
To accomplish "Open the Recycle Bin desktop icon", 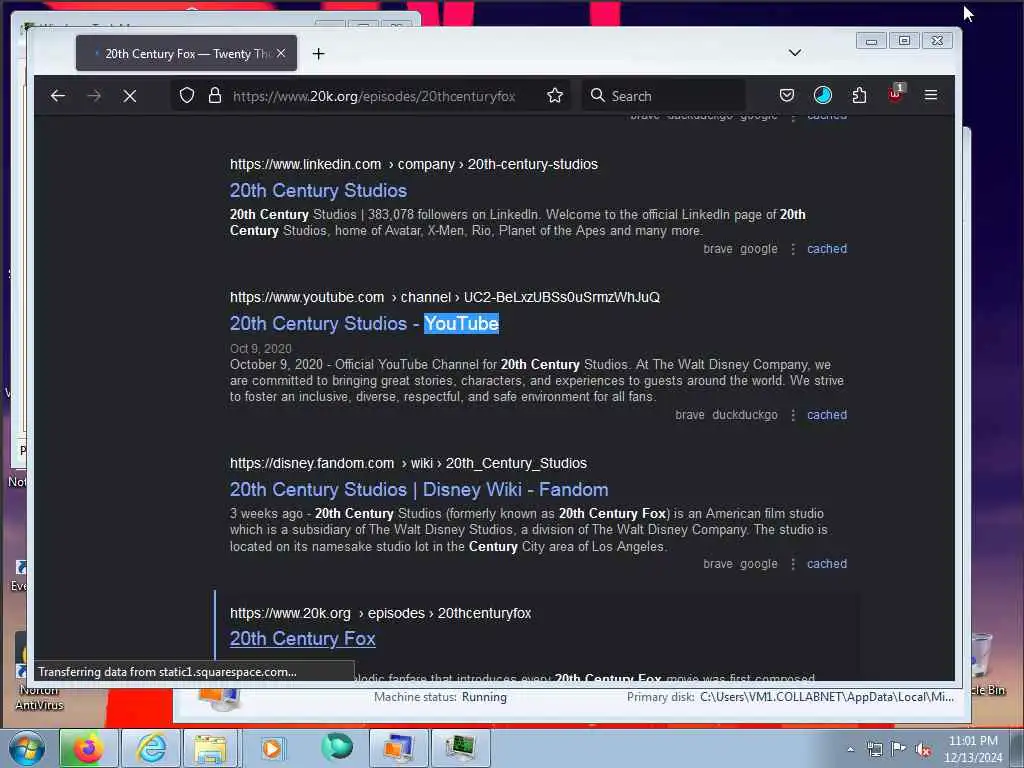I will tap(984, 665).
